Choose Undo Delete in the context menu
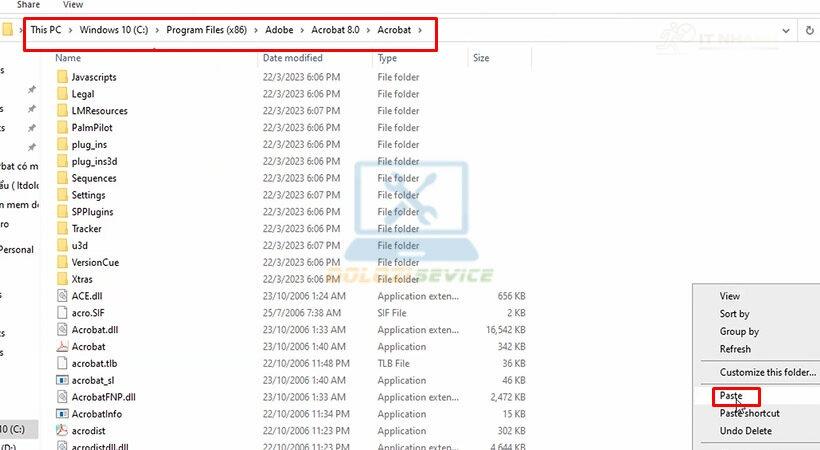The width and height of the screenshot is (820, 450). click(x=745, y=431)
